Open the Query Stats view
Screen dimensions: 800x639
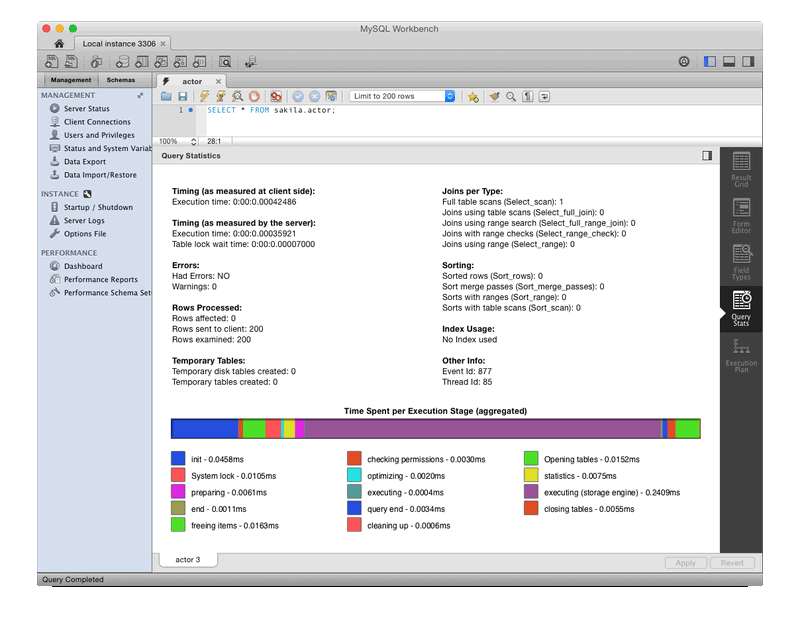tap(741, 309)
